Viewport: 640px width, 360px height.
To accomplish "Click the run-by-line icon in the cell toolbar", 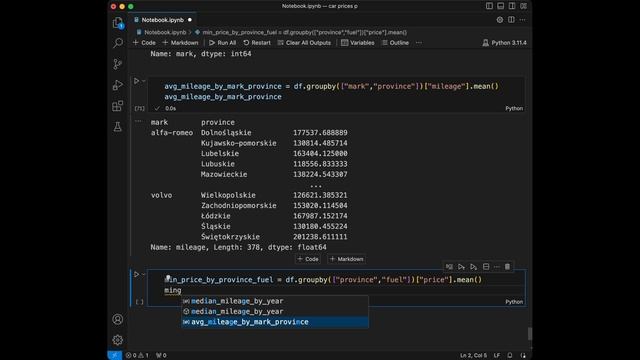I will point(449,267).
